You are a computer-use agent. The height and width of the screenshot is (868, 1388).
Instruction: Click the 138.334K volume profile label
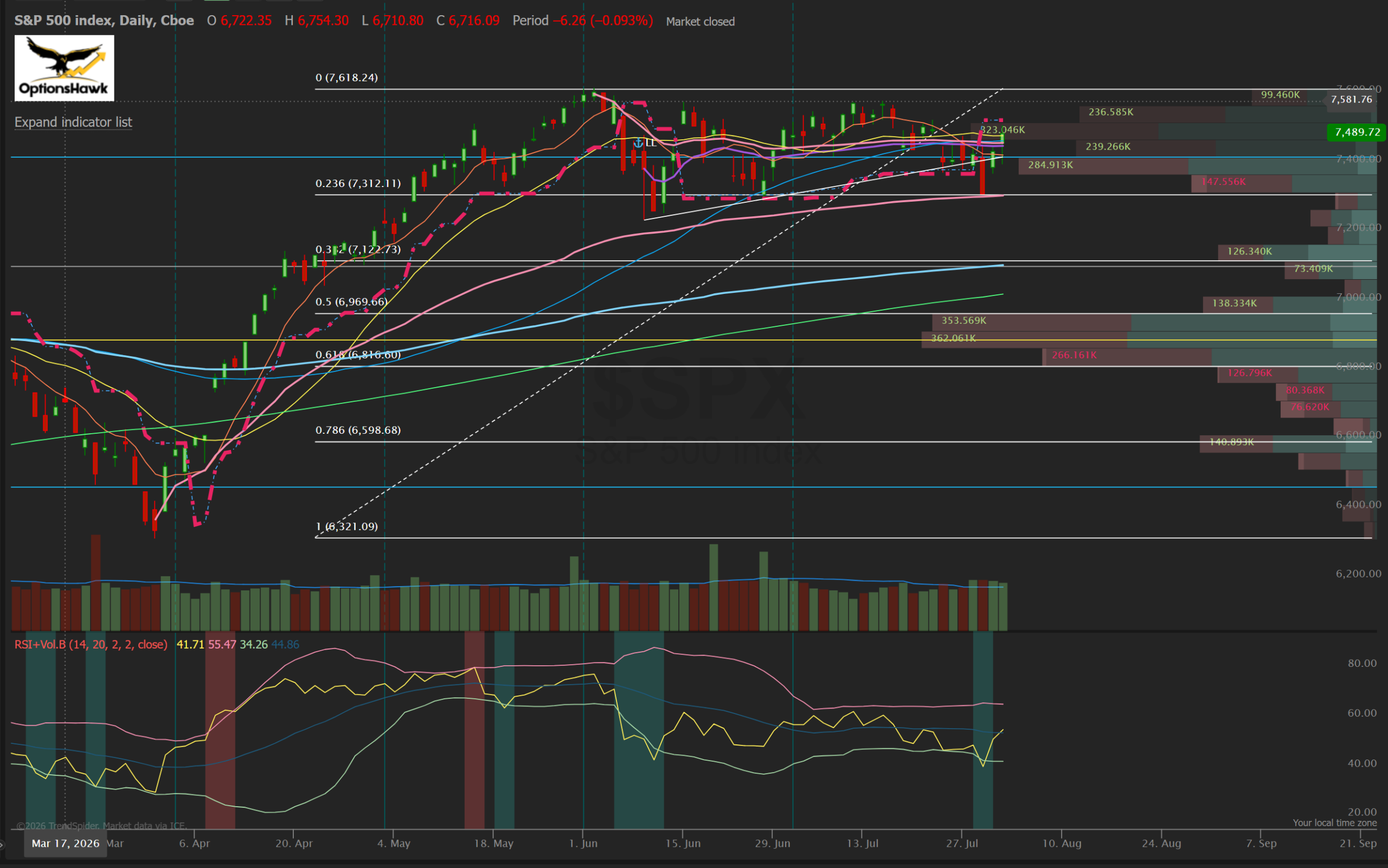[1234, 303]
